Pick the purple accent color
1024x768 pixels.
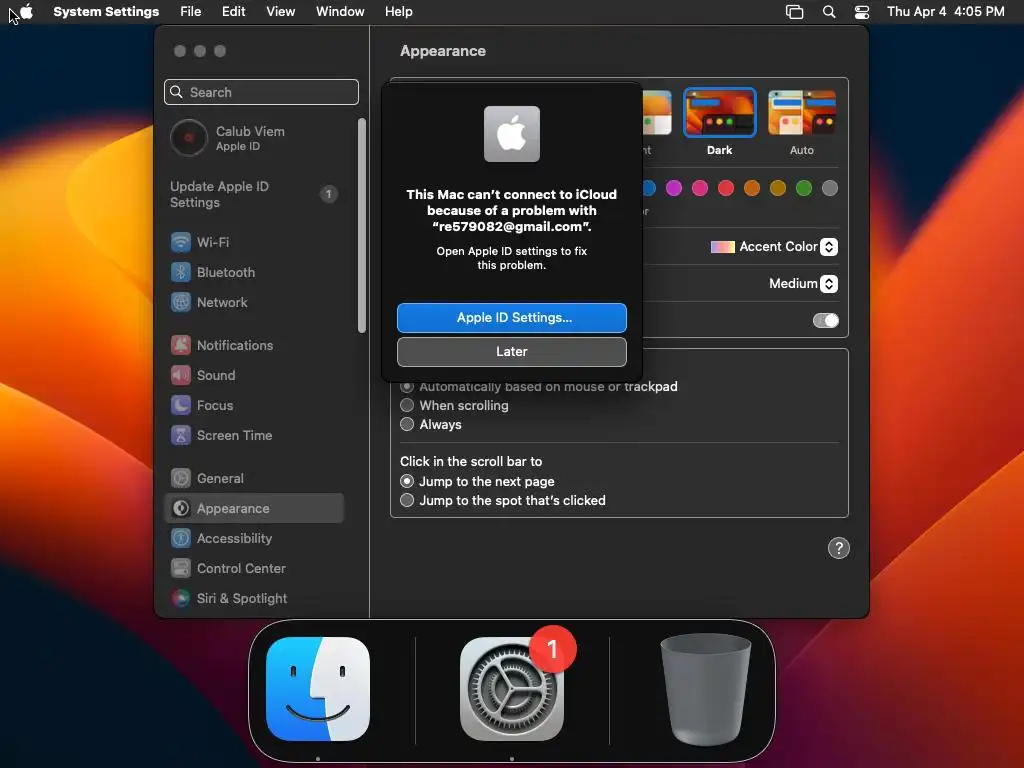[x=674, y=189]
